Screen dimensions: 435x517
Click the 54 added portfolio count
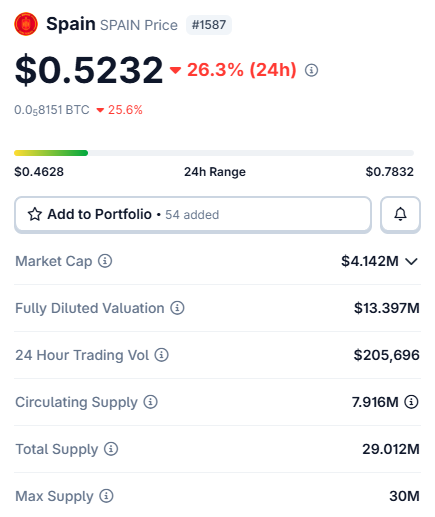point(192,215)
